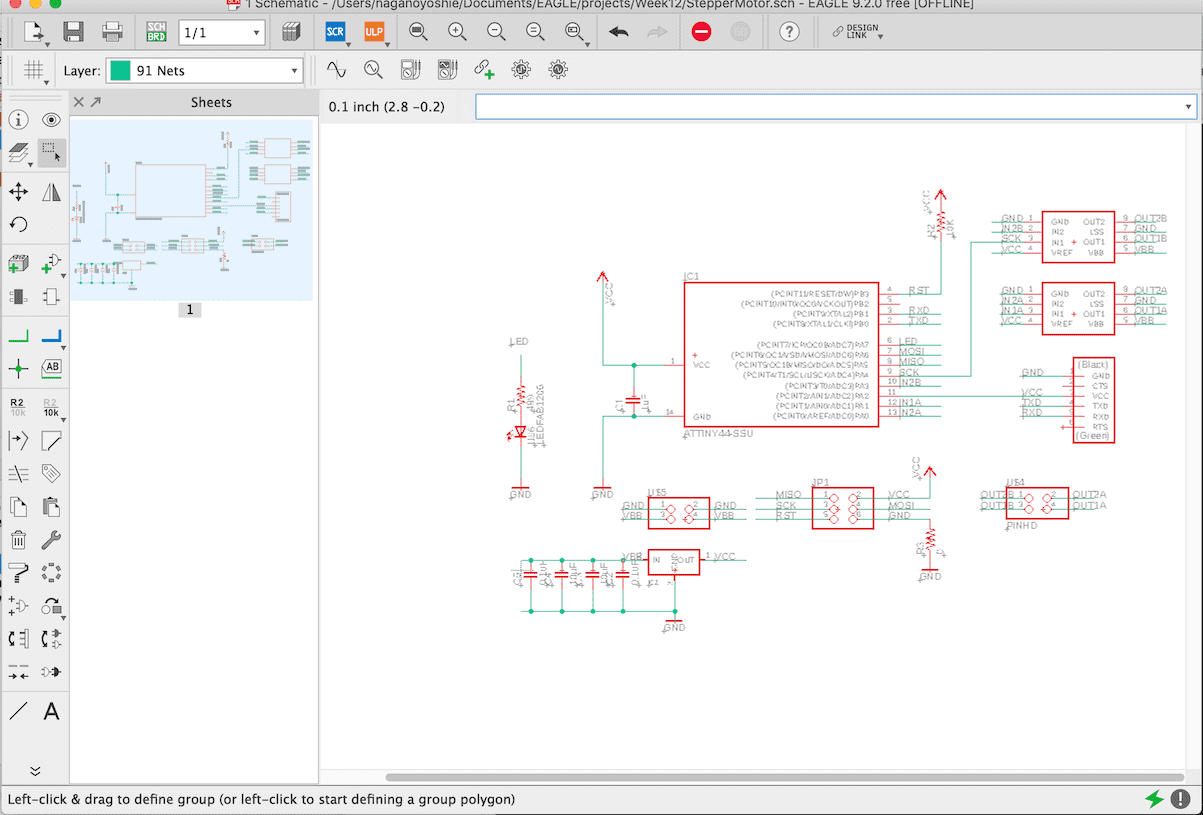
Task: Toggle the Group selection tool
Action: (51, 152)
